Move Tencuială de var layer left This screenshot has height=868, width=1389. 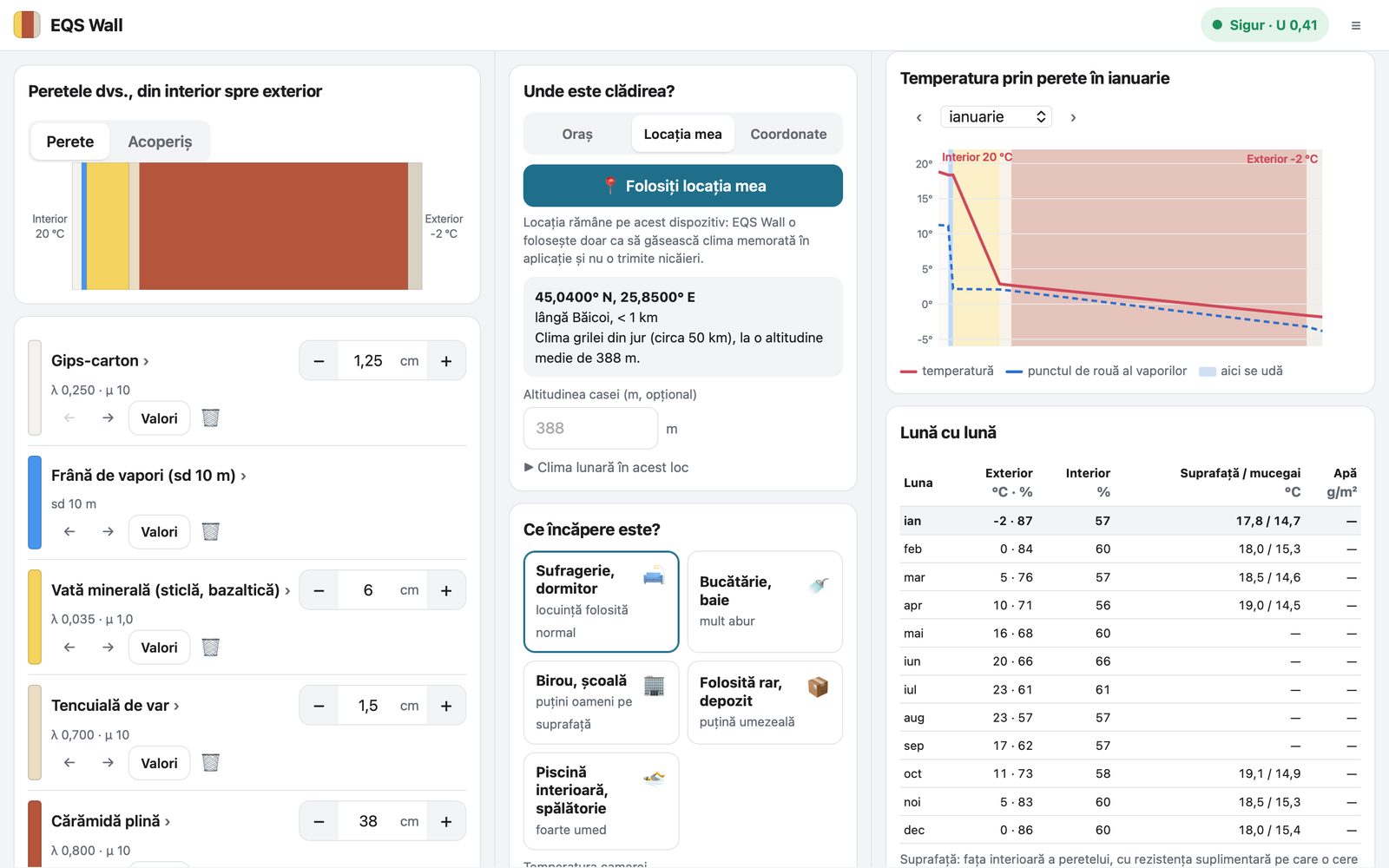pos(69,763)
